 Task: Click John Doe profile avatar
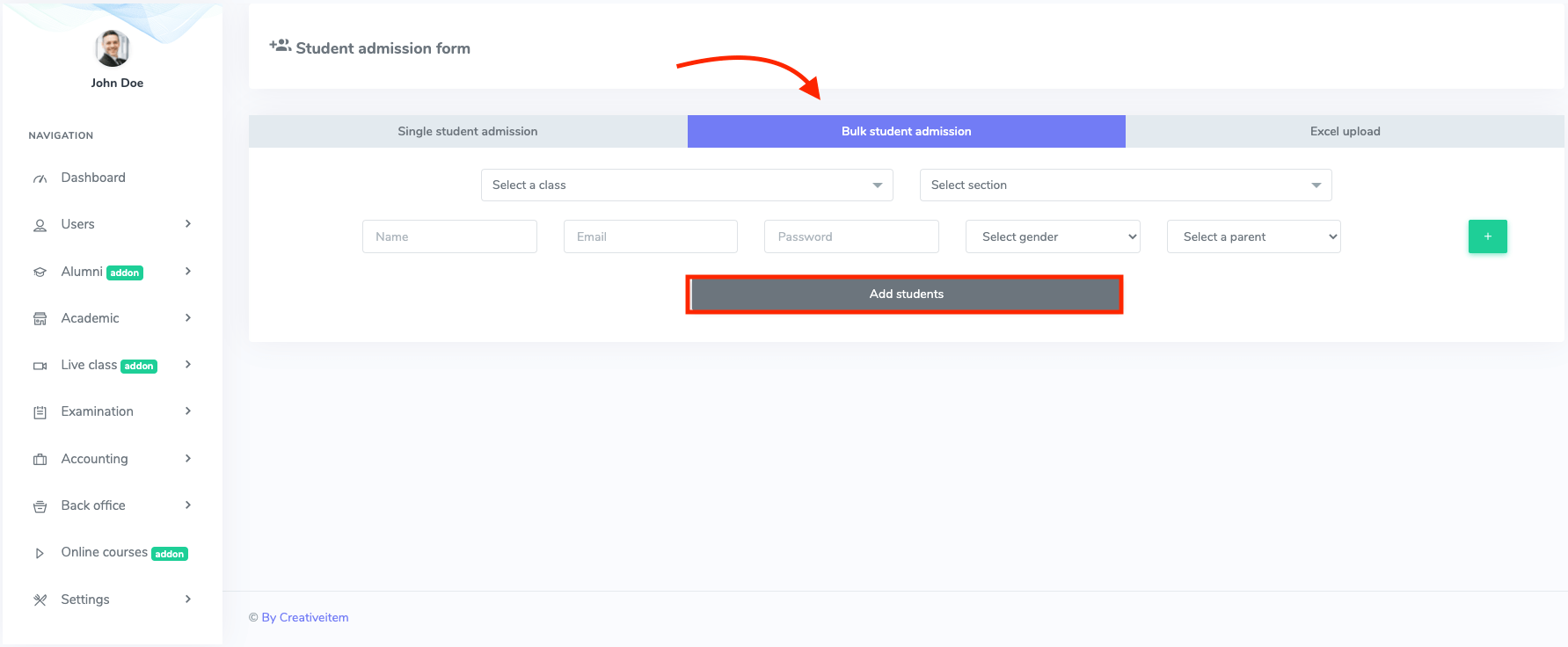[x=113, y=48]
